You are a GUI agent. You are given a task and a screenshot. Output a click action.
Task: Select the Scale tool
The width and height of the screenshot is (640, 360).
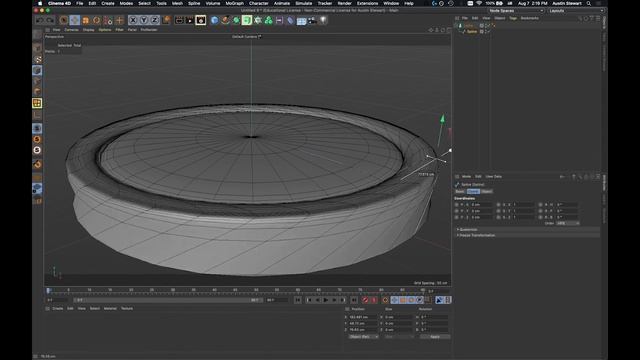86,20
